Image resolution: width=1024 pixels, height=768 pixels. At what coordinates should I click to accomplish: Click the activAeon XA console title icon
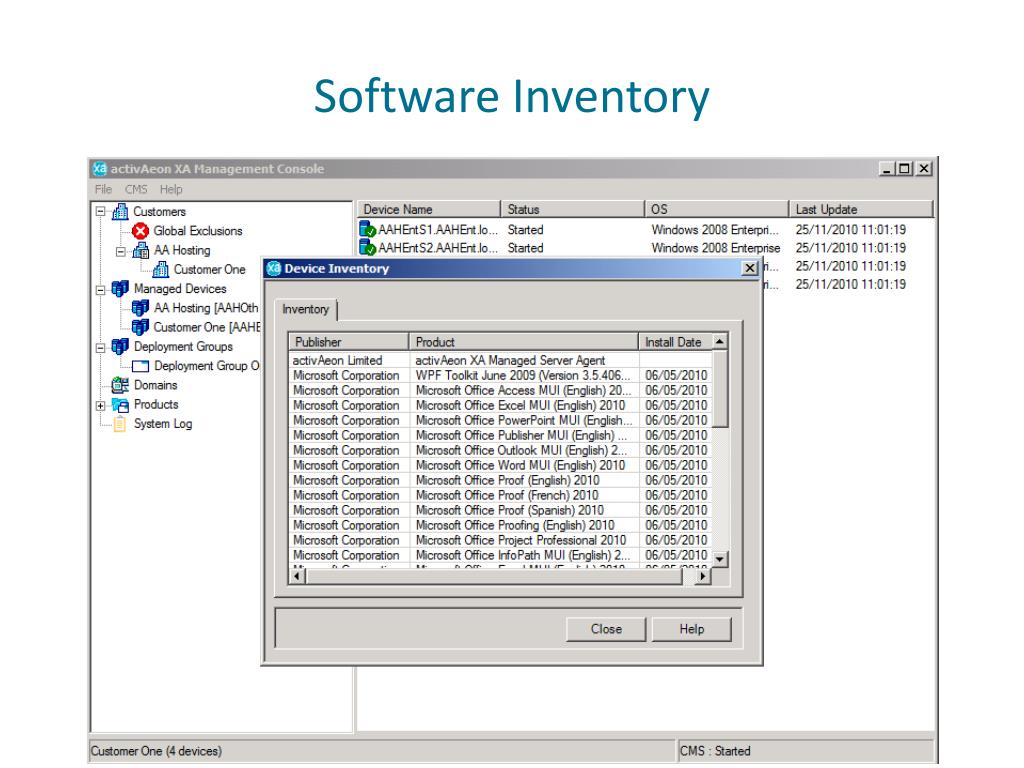tap(99, 168)
